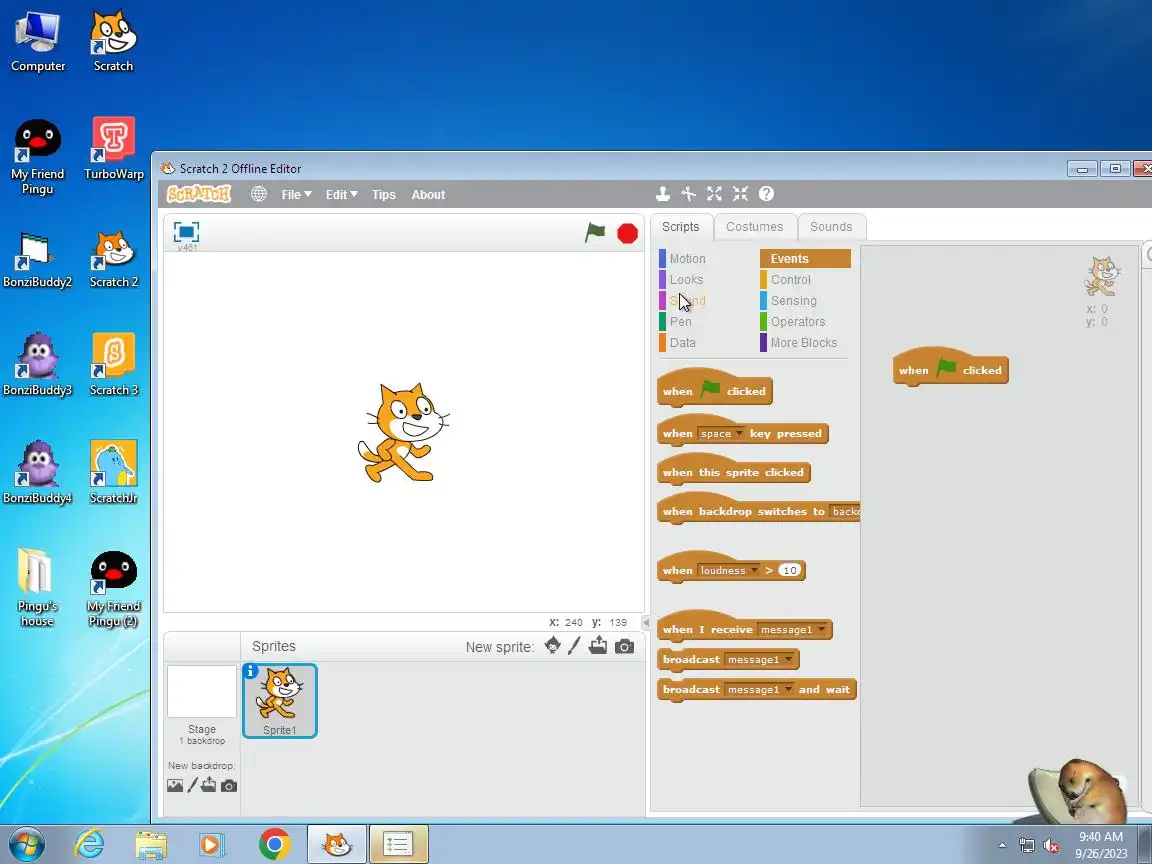Collapse stage with small arrow expander

tap(646, 623)
